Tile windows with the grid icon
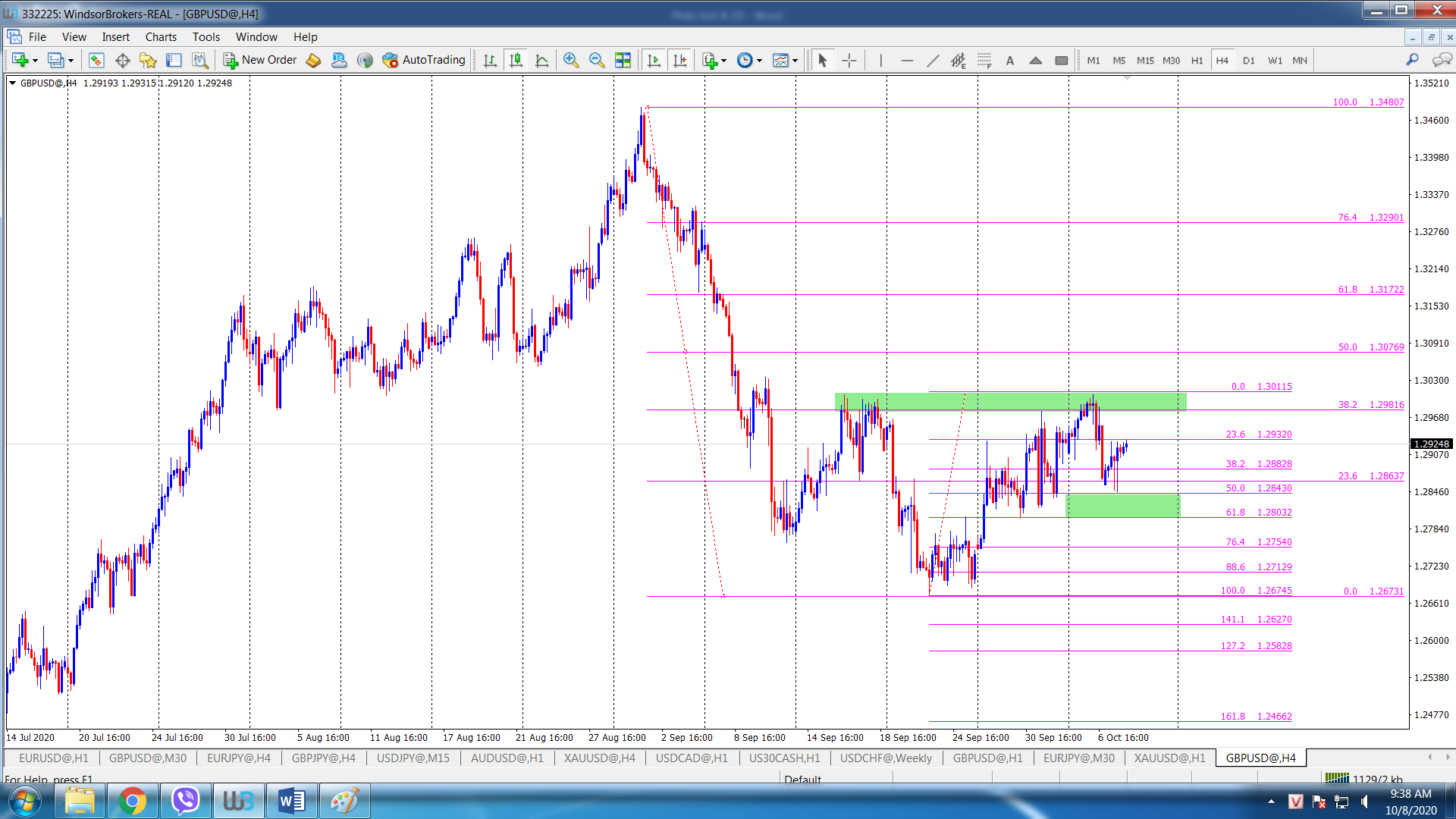 point(623,60)
